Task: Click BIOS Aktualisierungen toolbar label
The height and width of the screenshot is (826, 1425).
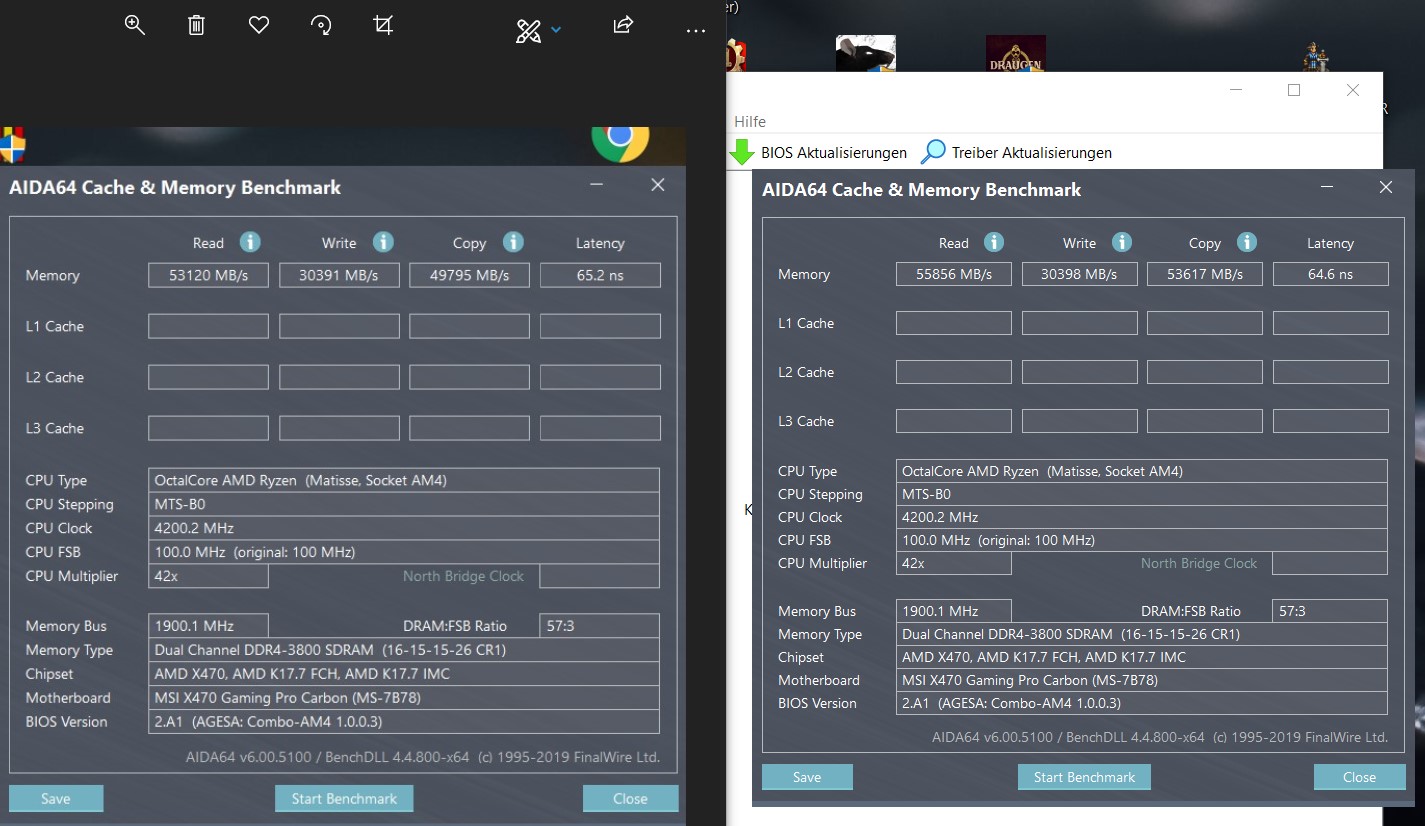Action: click(x=834, y=153)
